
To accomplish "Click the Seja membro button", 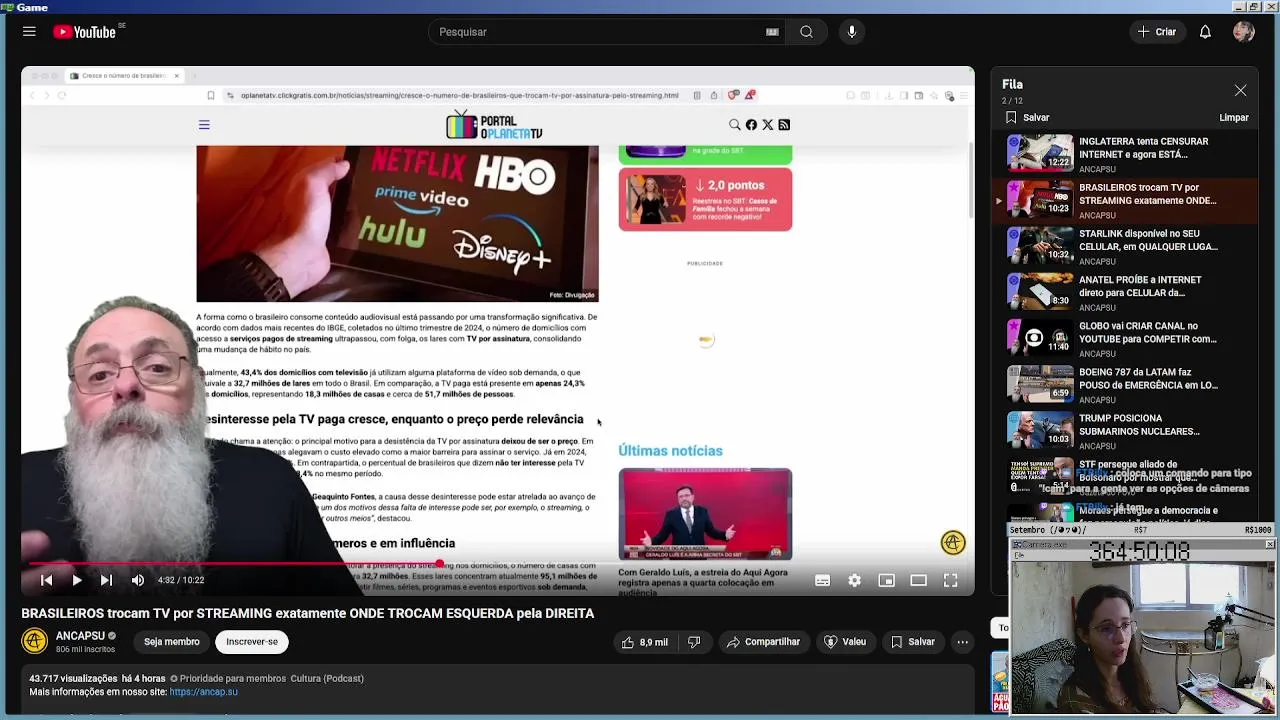I will (x=172, y=642).
